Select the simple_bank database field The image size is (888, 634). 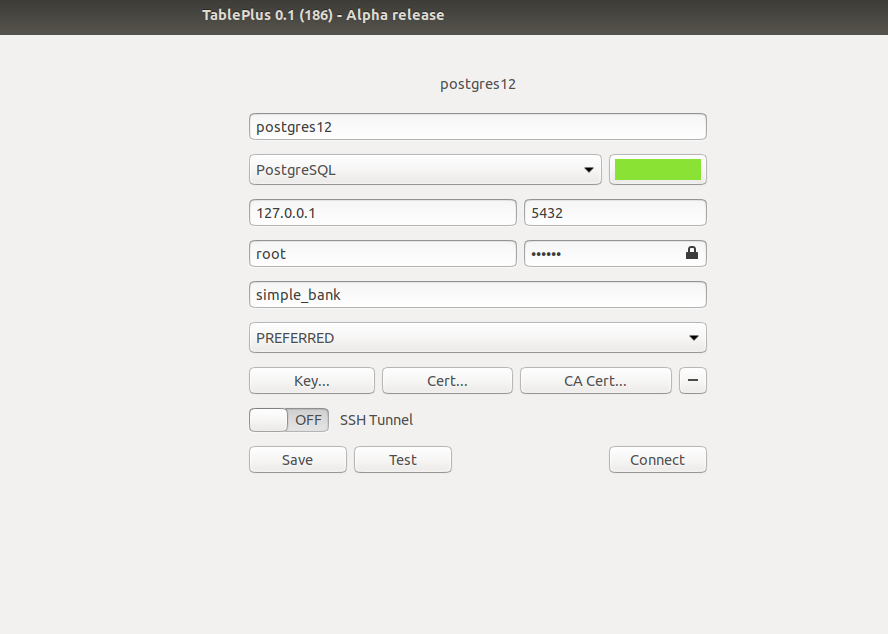[477, 294]
